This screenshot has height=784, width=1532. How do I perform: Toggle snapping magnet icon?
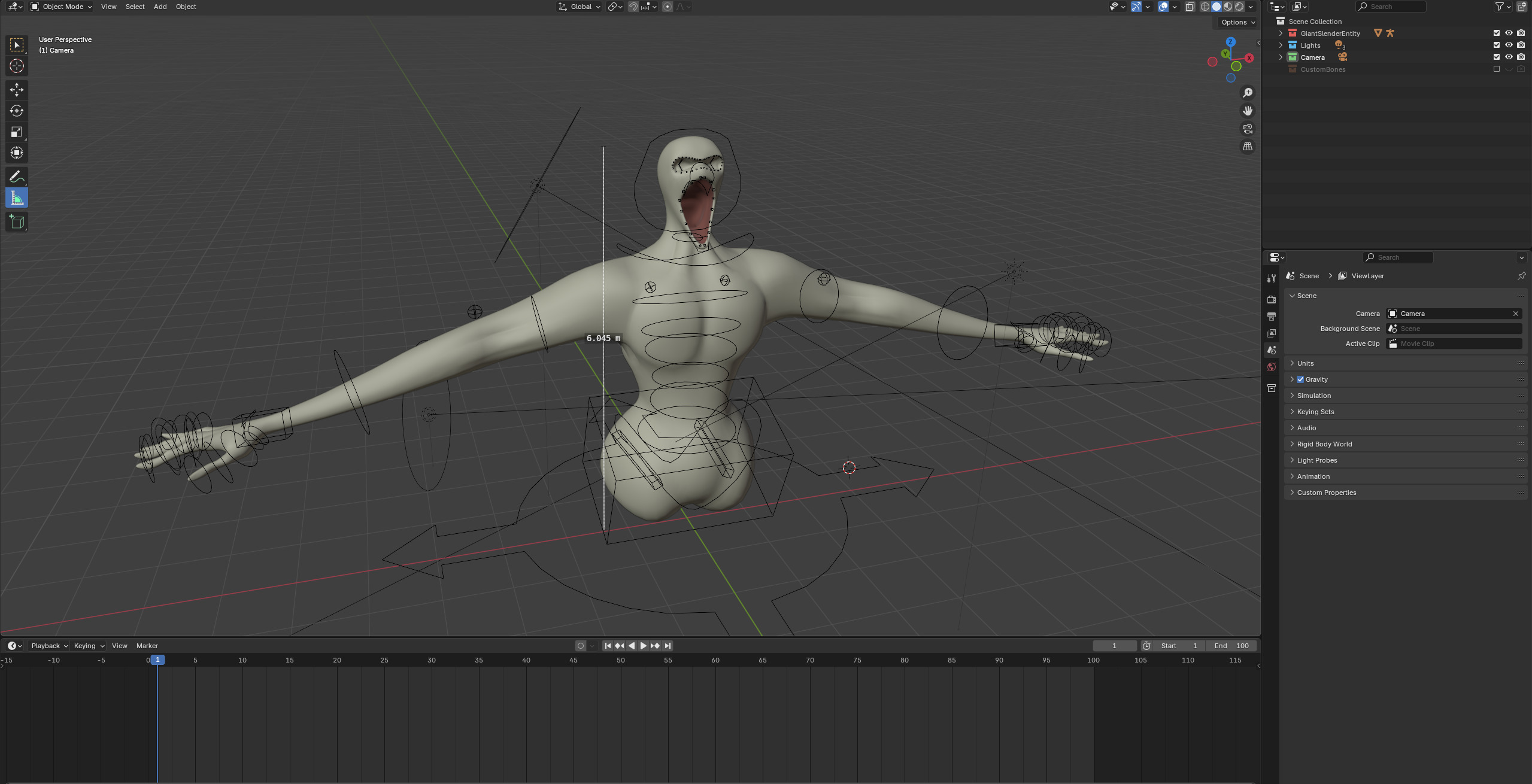point(633,7)
